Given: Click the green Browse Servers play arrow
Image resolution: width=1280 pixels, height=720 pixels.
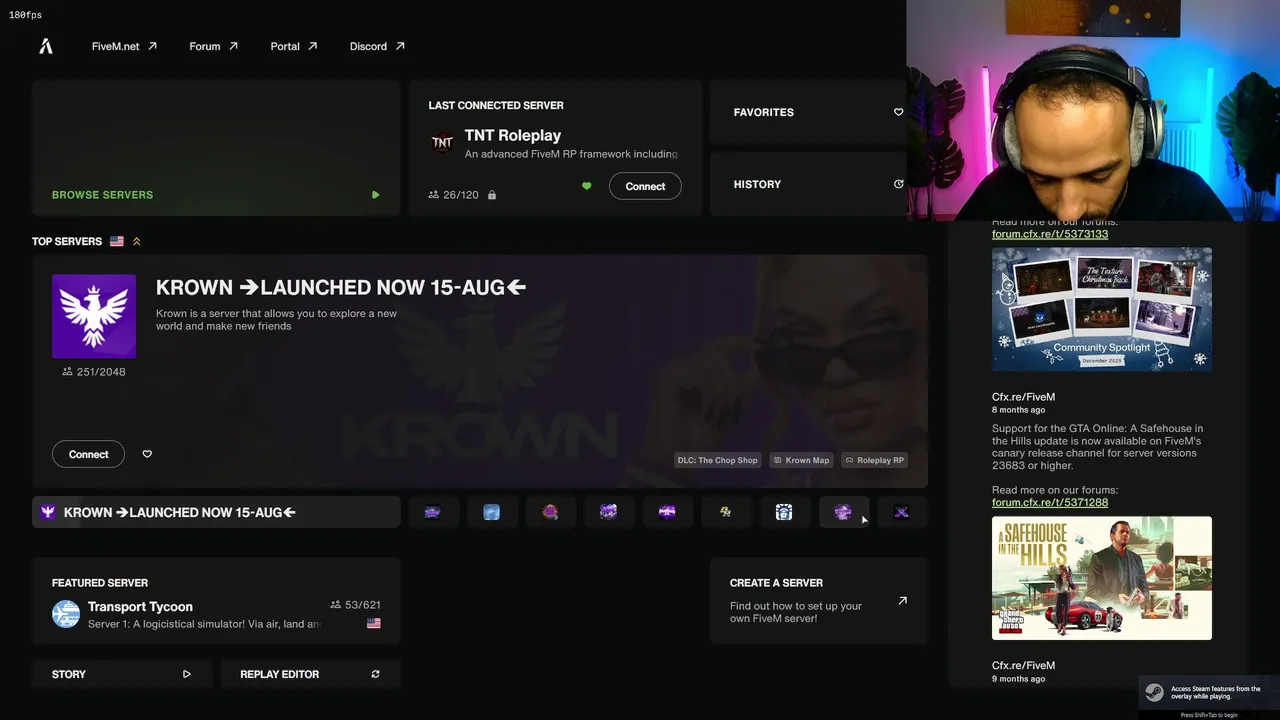Looking at the screenshot, I should coord(375,195).
